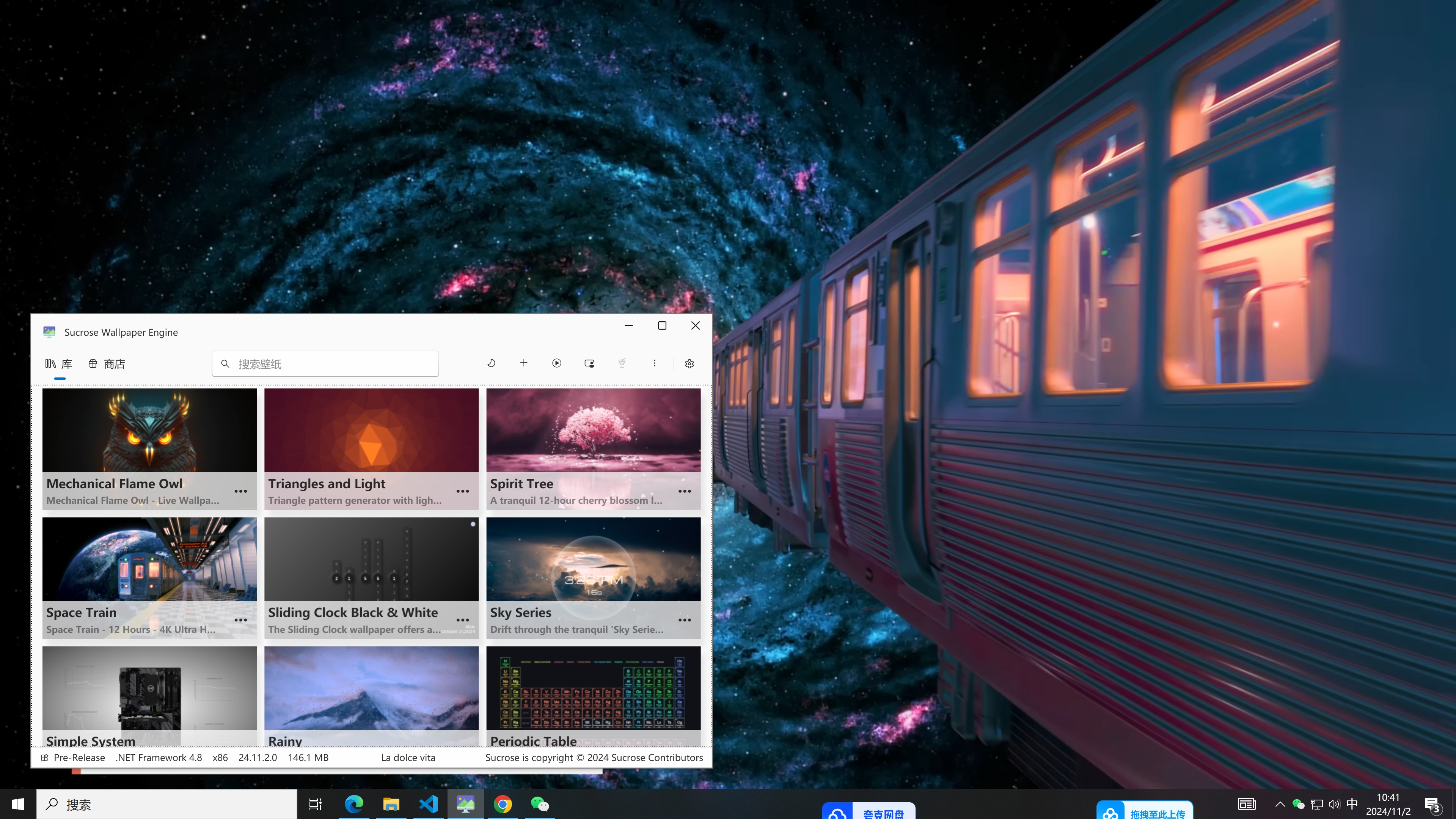Open Microsoft Edge from the taskbar
Viewport: 1456px width, 819px height.
click(x=354, y=804)
